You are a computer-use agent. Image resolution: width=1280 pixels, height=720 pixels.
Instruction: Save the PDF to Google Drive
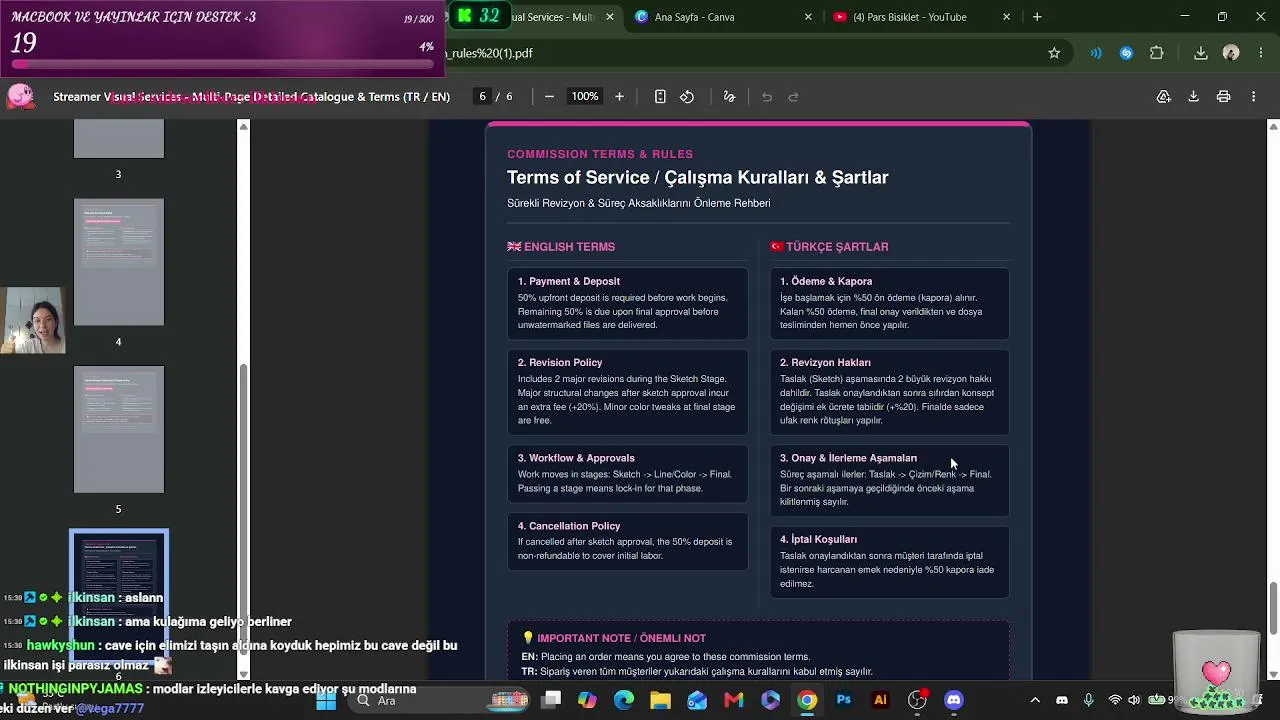[x=1164, y=97]
